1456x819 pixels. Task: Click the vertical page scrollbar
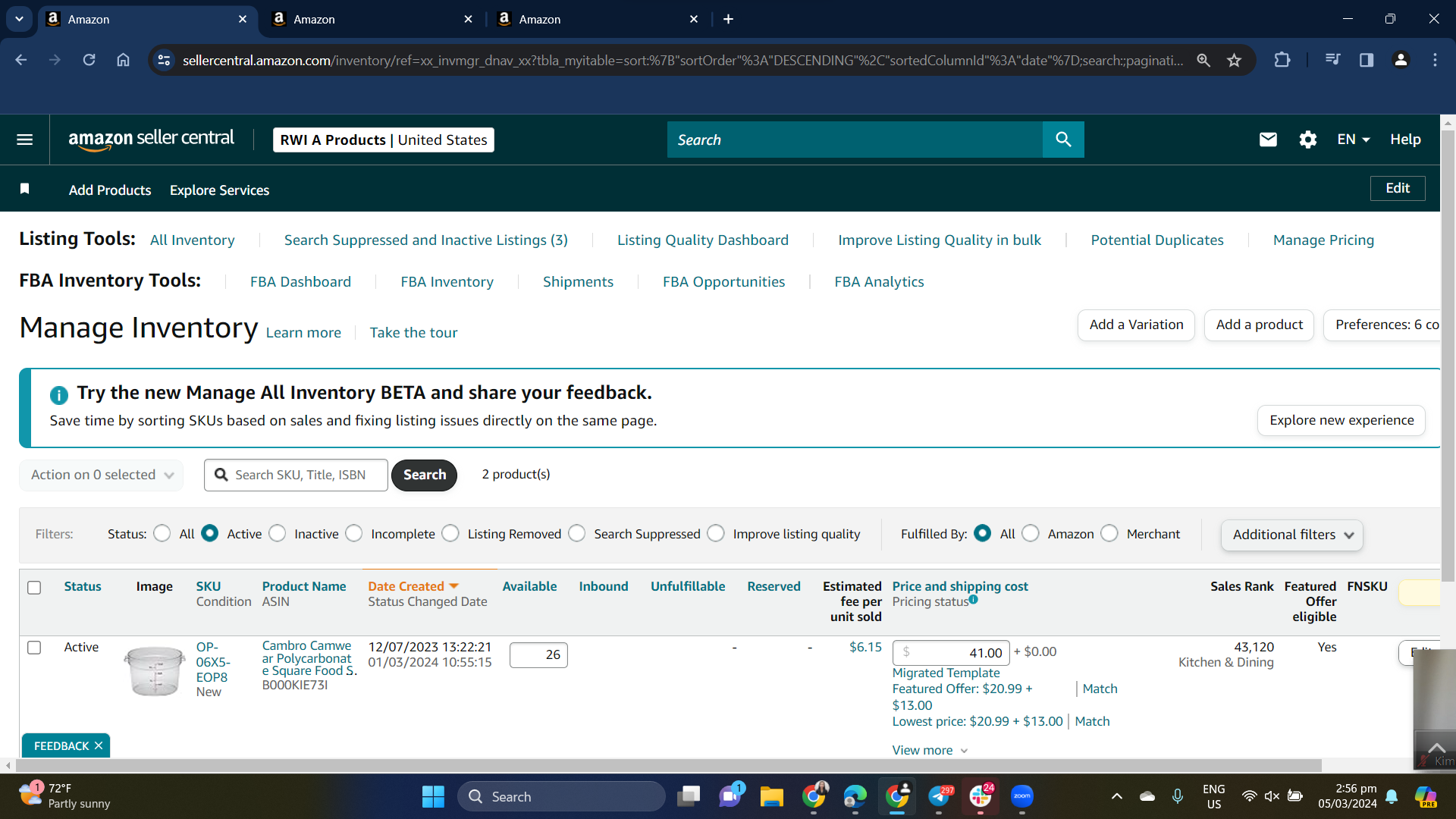(x=1448, y=356)
